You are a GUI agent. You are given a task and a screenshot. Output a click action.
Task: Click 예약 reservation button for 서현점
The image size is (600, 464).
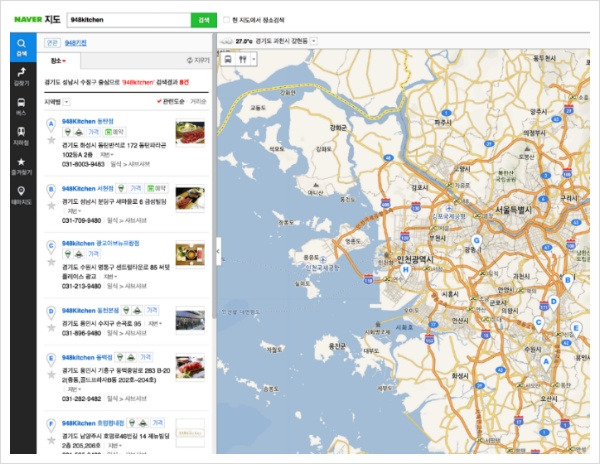tap(157, 188)
